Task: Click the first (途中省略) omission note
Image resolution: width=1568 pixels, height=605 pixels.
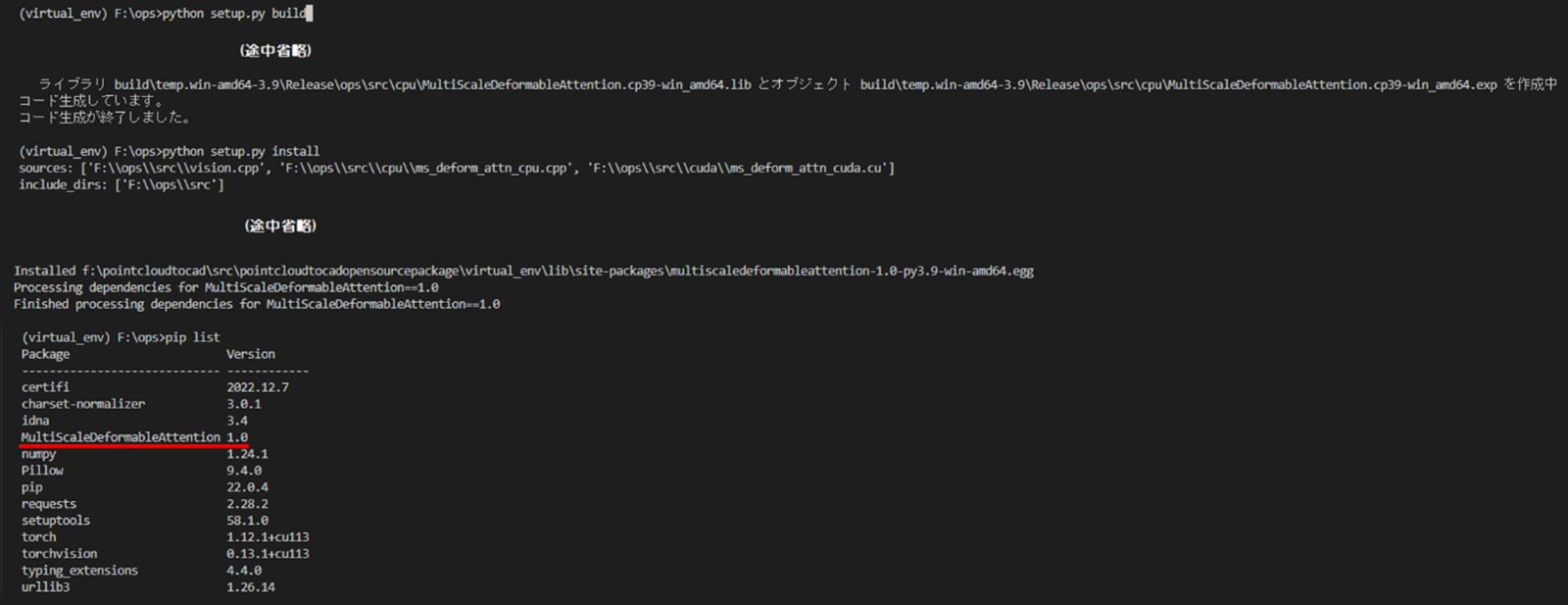Action: tap(275, 50)
